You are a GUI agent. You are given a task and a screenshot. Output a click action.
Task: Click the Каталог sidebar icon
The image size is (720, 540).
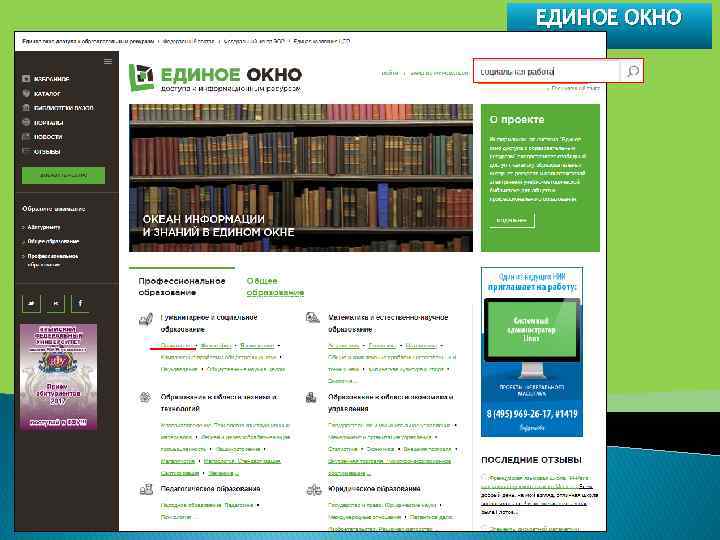(x=26, y=93)
